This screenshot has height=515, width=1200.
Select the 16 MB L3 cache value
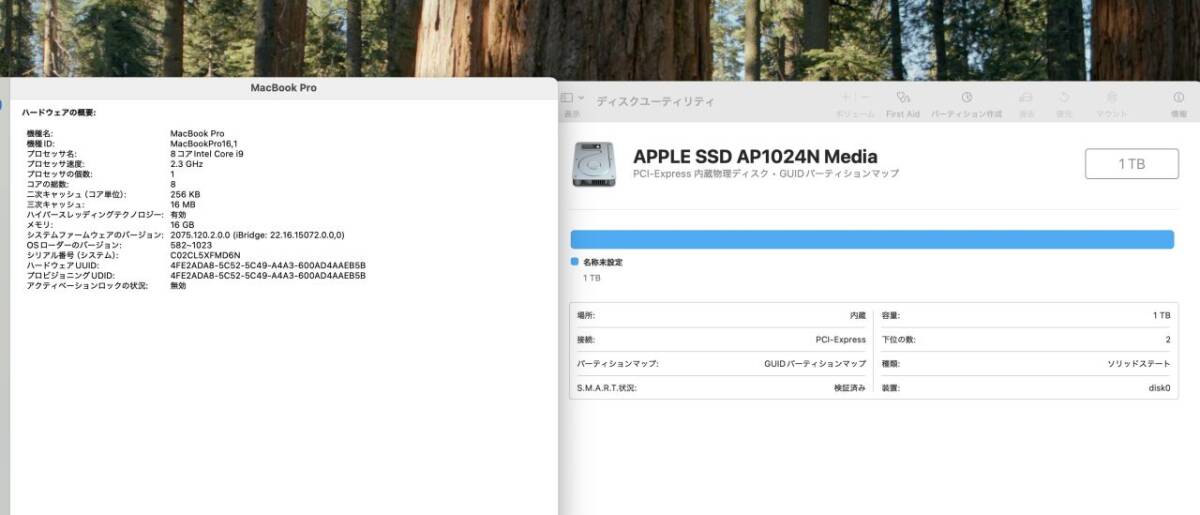point(183,204)
